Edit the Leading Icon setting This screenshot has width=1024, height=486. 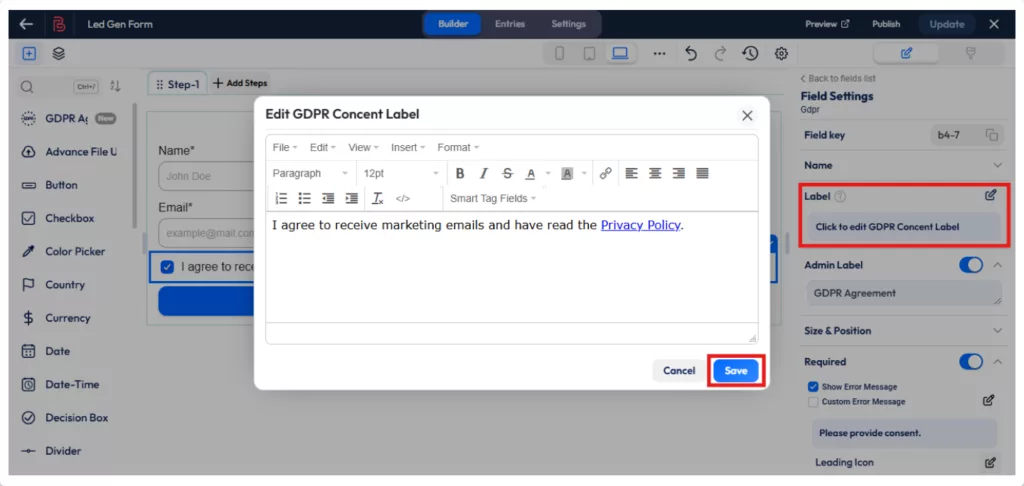click(x=990, y=462)
